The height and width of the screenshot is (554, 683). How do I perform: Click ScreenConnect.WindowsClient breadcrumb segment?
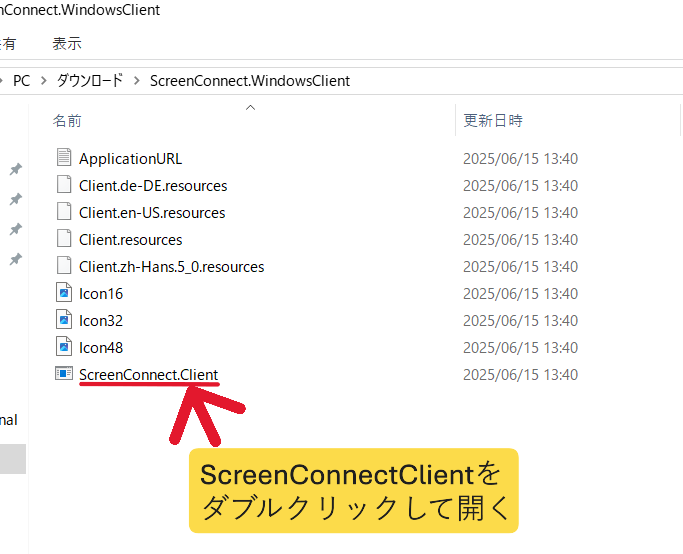coord(250,81)
